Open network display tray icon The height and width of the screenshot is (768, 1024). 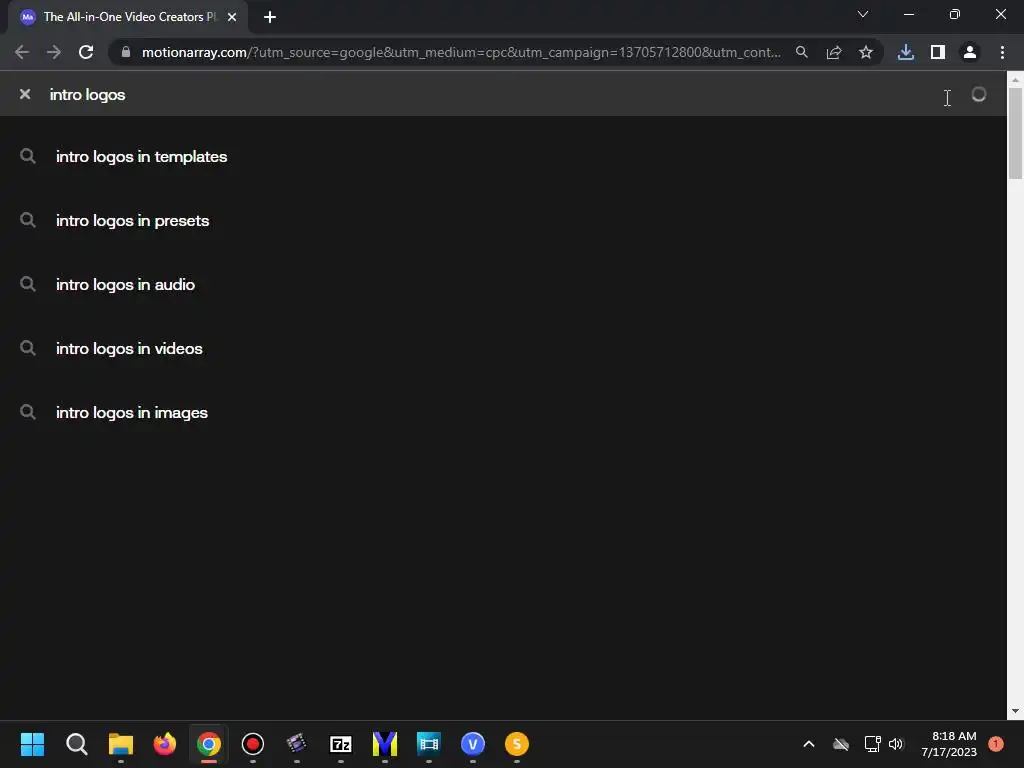pos(872,744)
